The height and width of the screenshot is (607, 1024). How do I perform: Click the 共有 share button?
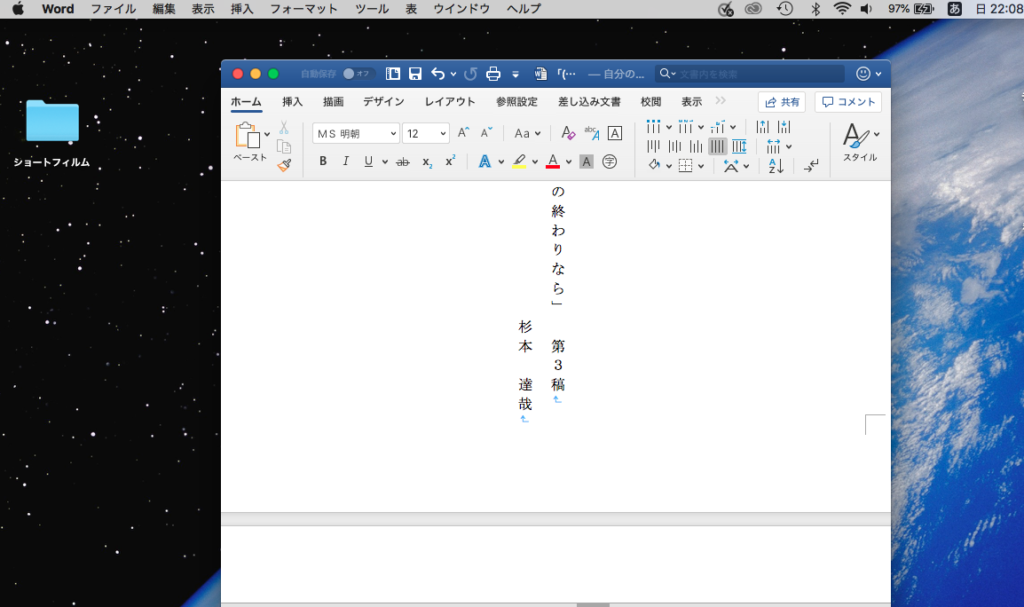782,102
